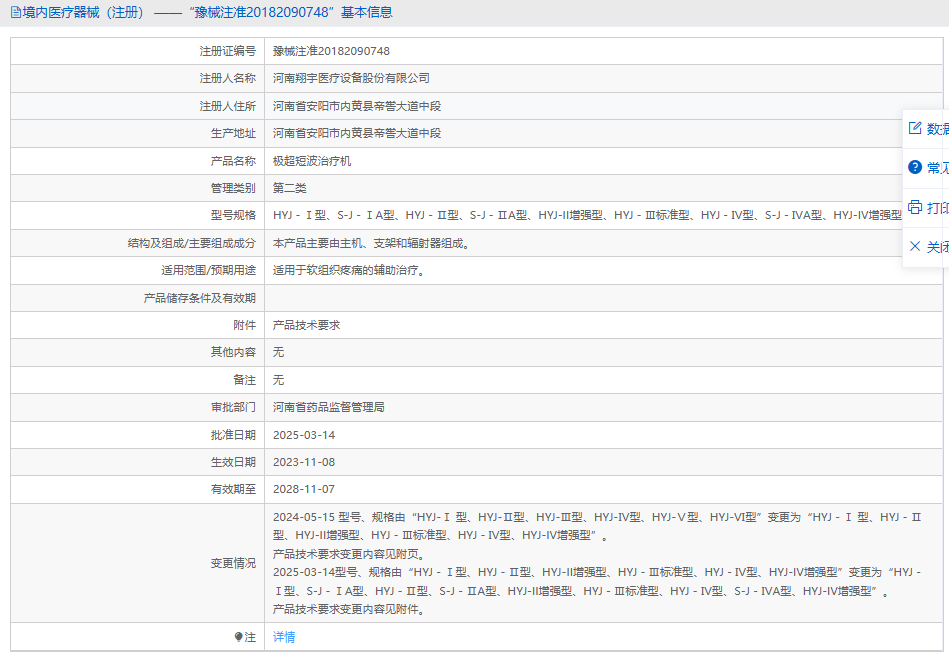Click the effective date 2023-11-08
The width and height of the screenshot is (949, 656).
(304, 462)
